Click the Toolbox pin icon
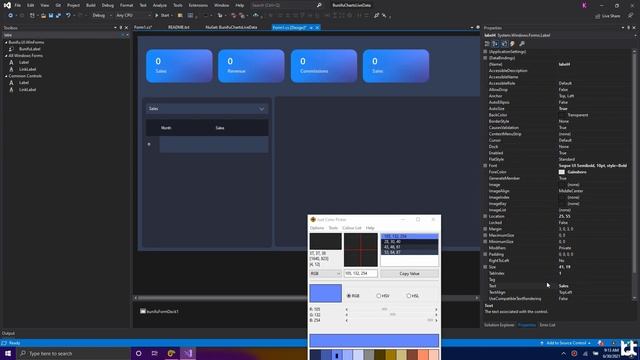 (x=120, y=28)
